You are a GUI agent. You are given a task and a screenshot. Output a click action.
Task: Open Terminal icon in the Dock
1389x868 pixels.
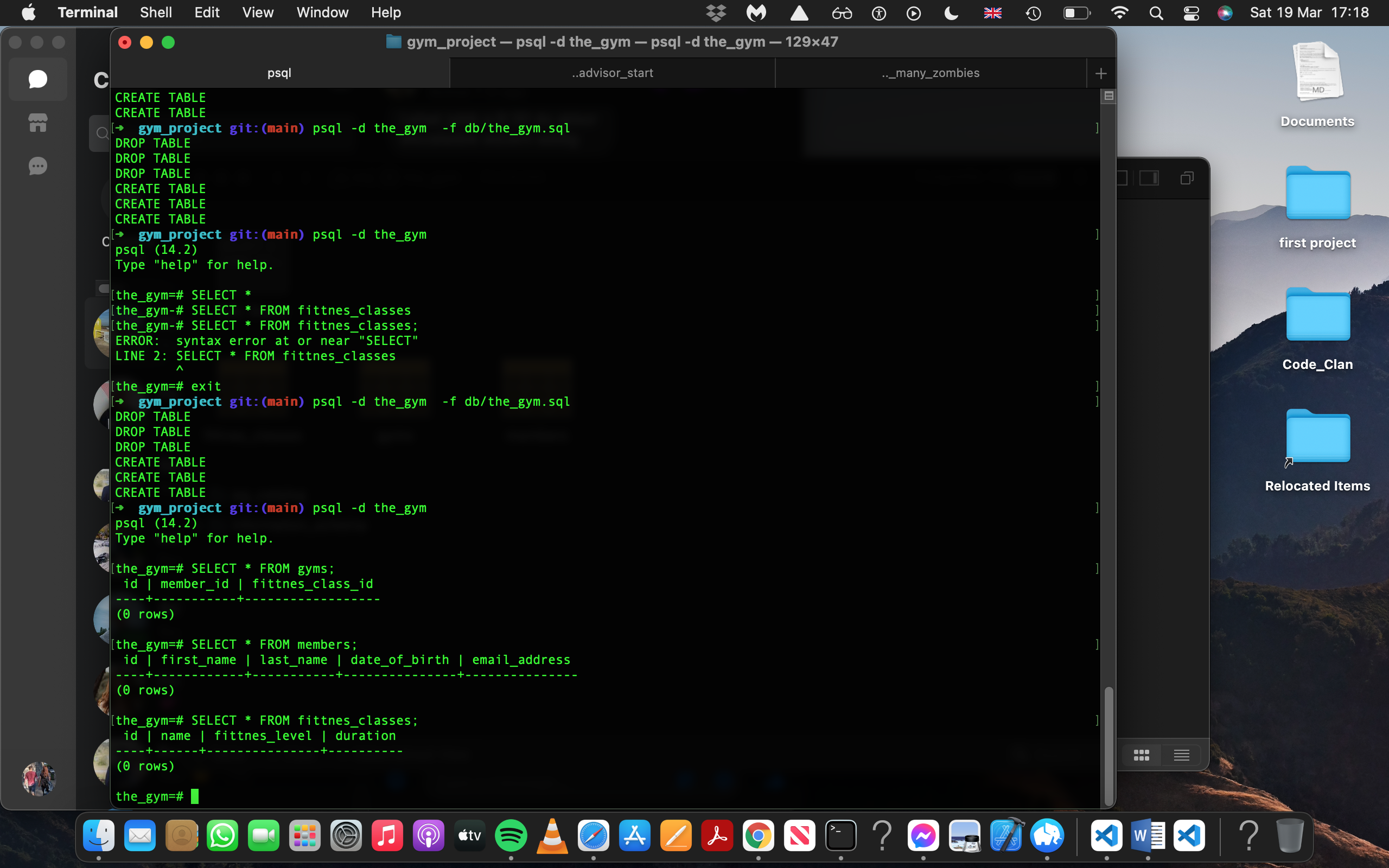841,835
